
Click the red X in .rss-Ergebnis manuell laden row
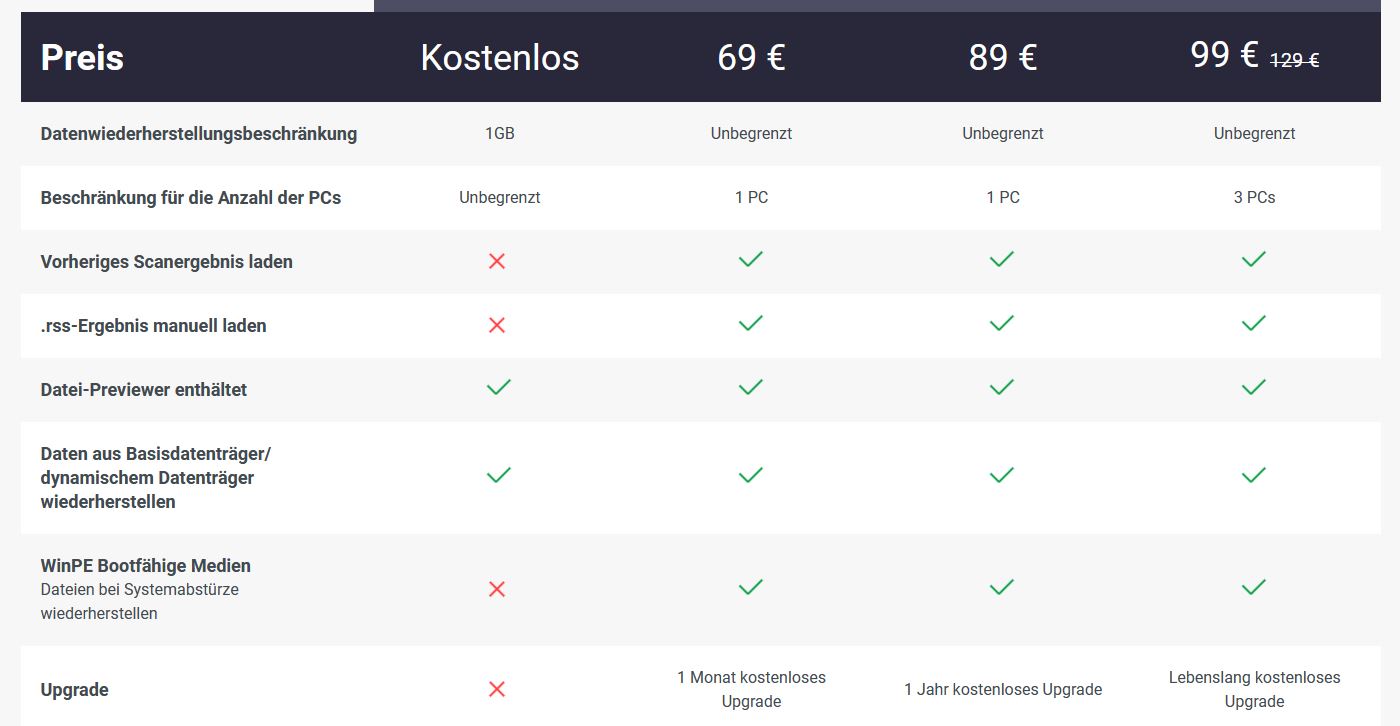497,325
